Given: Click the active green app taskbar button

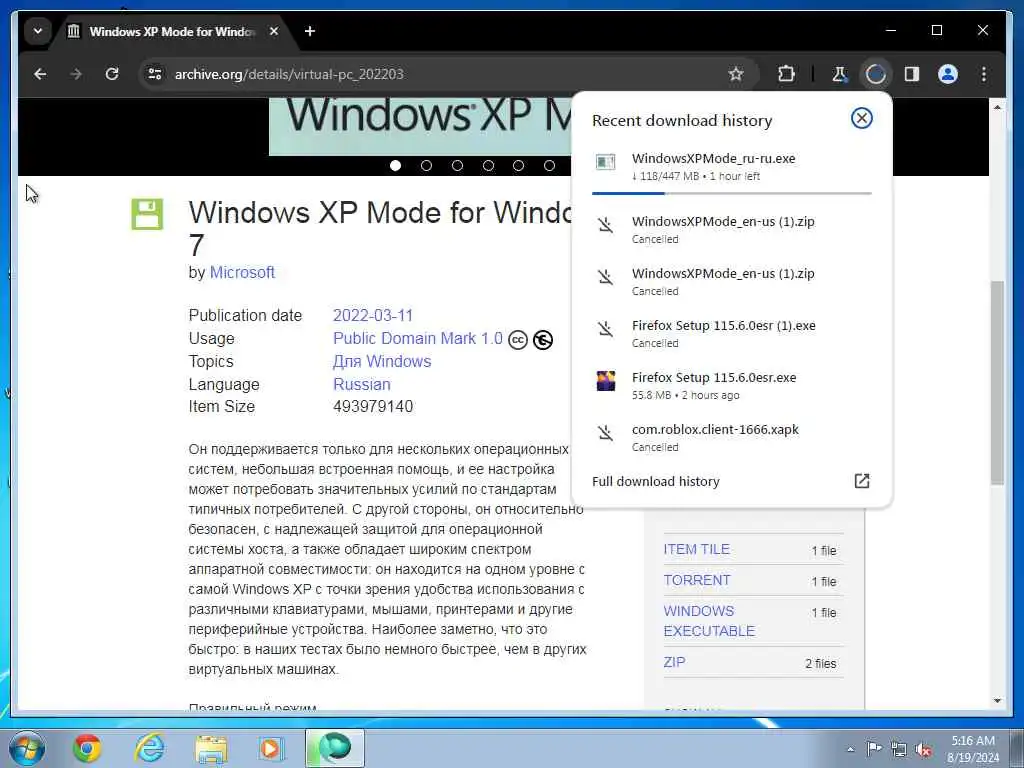Looking at the screenshot, I should pos(335,748).
